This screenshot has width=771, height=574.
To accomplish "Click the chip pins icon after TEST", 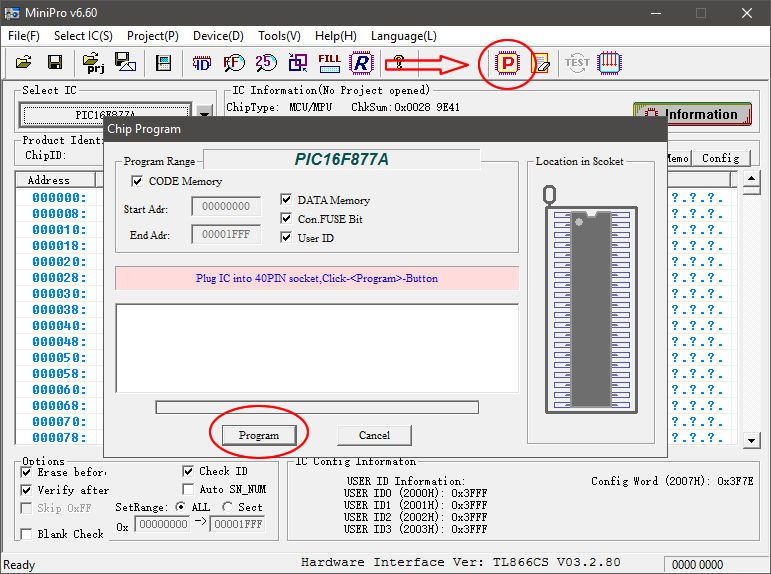I will click(609, 62).
